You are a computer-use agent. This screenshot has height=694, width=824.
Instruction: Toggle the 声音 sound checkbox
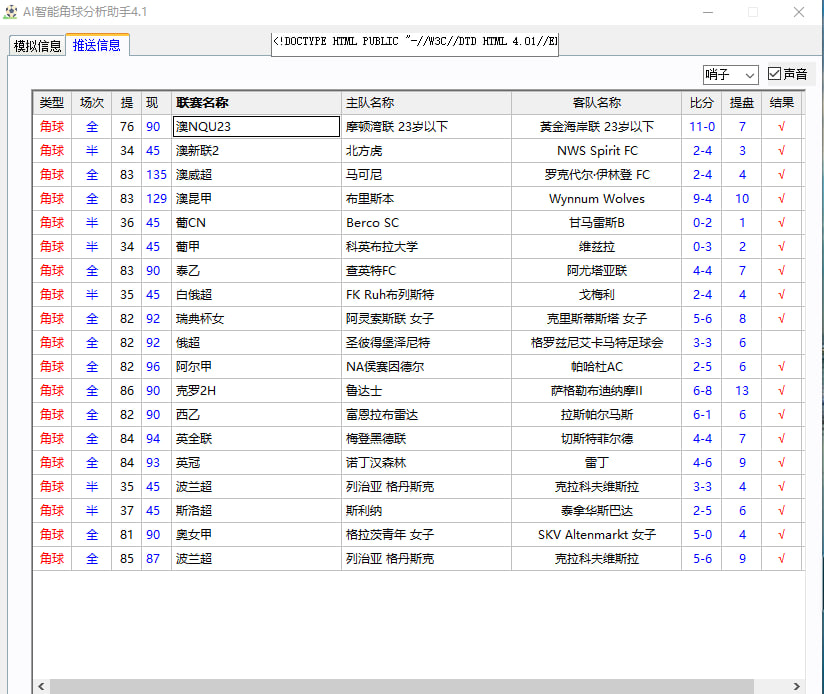[x=775, y=74]
